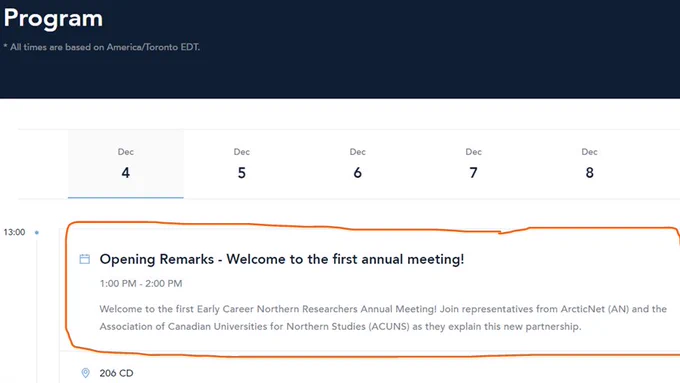This screenshot has width=680, height=383.
Task: Switch to the Dec 5 tab
Action: pos(242,164)
